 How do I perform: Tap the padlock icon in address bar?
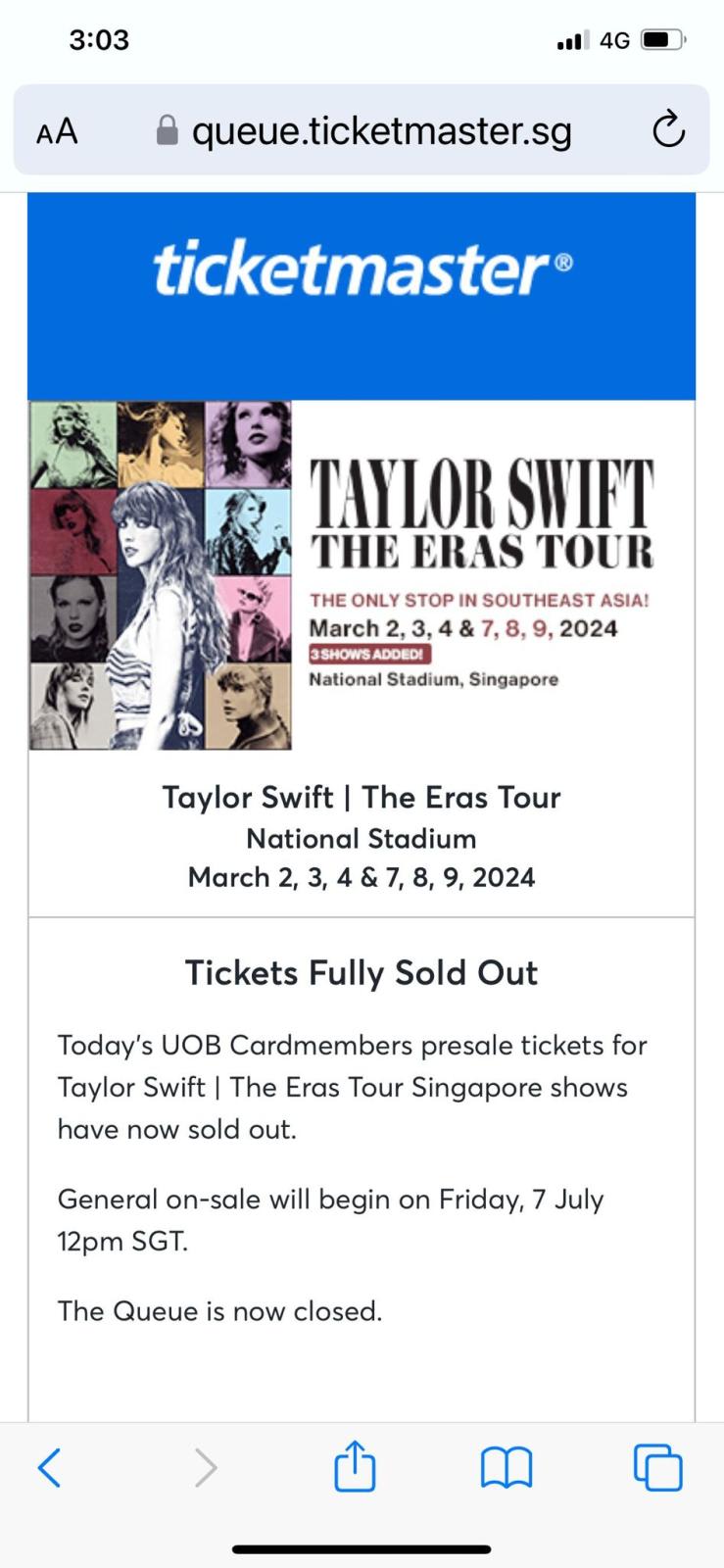pos(168,130)
